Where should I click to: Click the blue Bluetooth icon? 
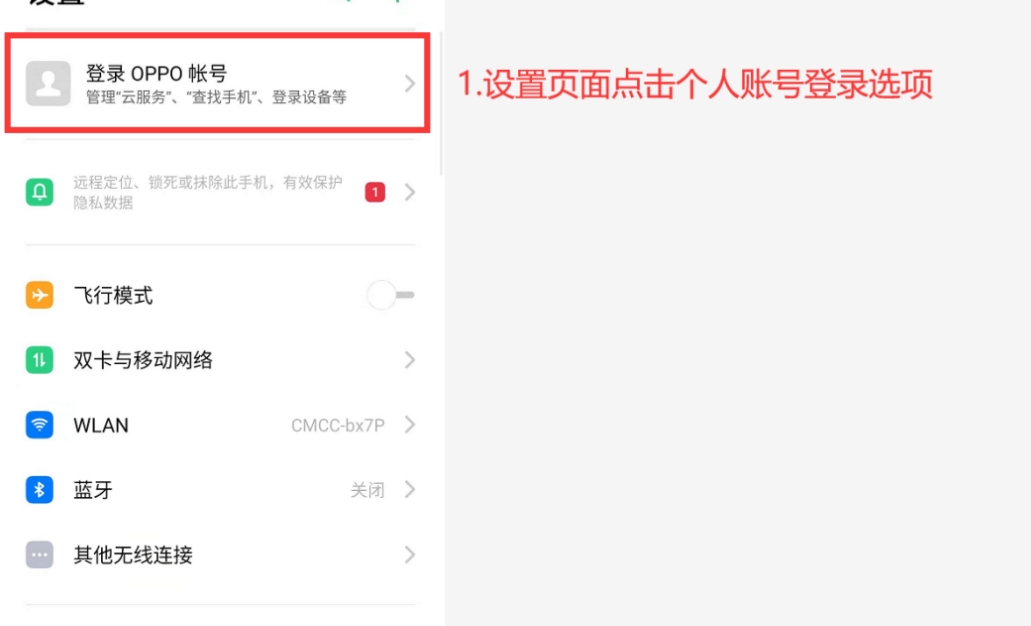[x=39, y=490]
